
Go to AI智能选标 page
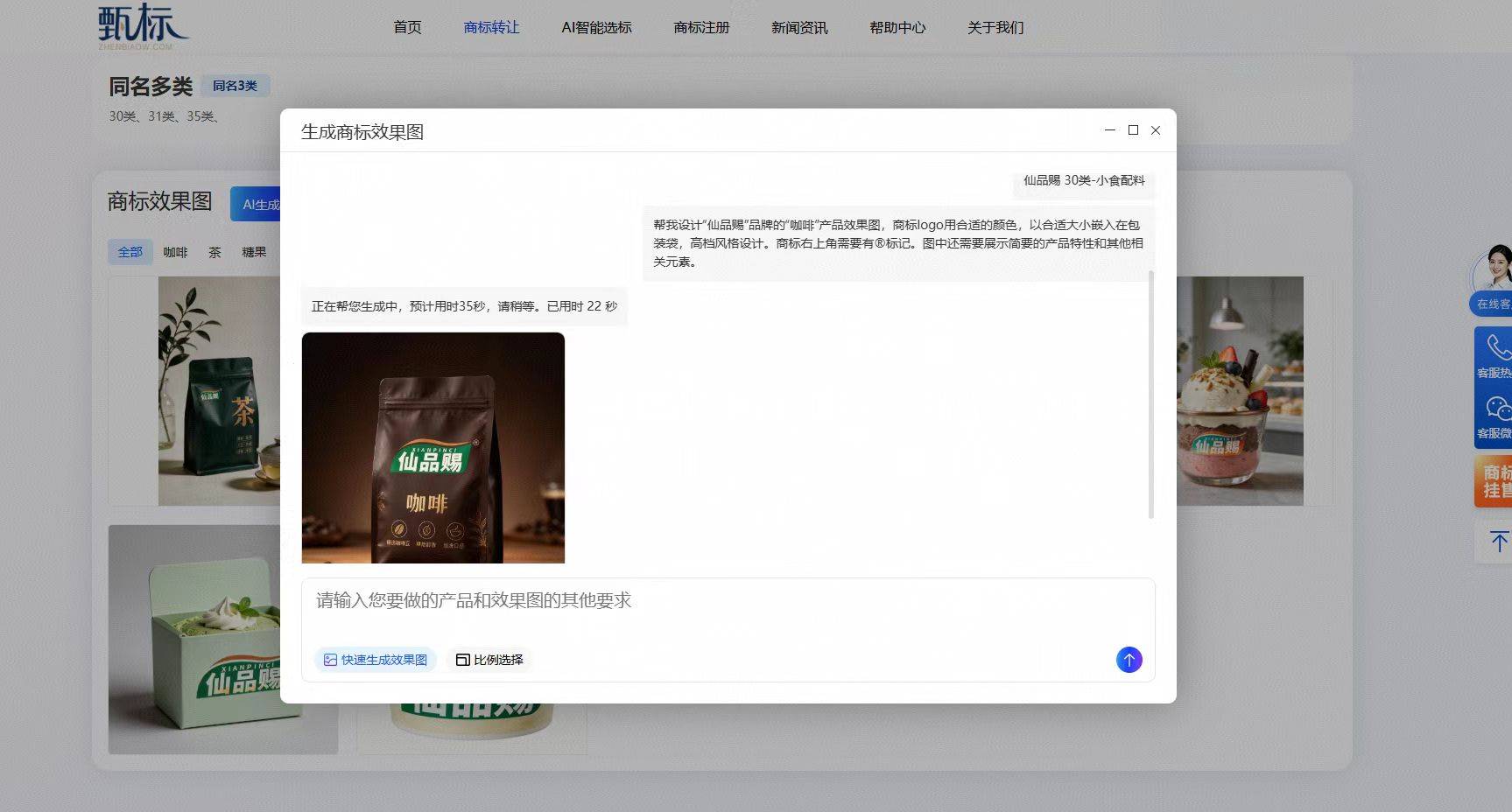point(596,28)
